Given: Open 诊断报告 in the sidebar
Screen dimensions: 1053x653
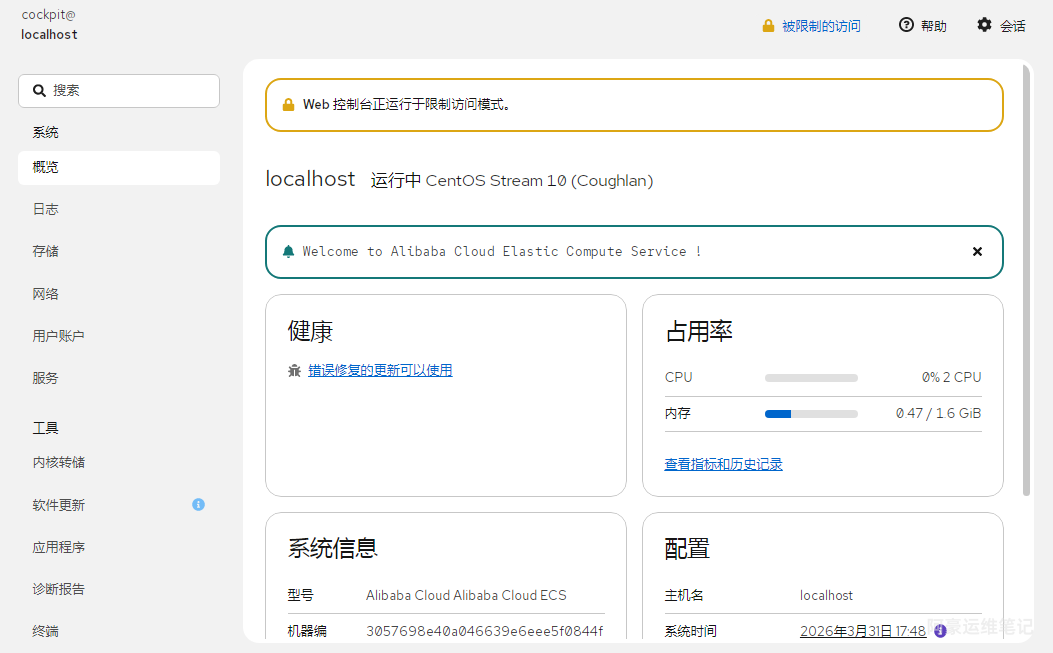Looking at the screenshot, I should click(x=119, y=589).
